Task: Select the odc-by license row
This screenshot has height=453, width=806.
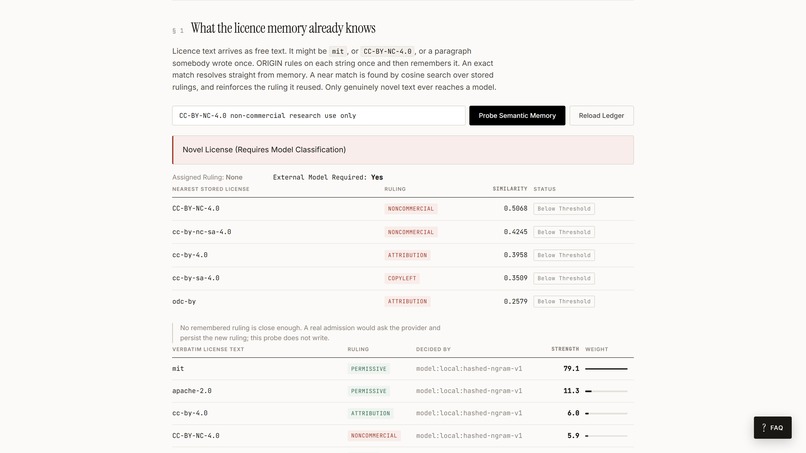Action: click(403, 301)
